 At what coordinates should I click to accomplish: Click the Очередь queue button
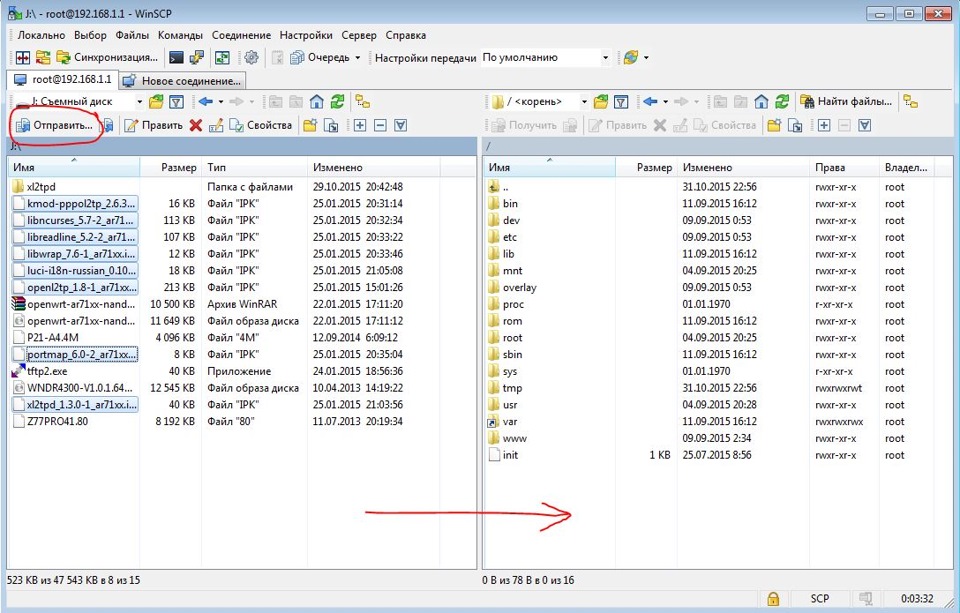click(x=320, y=58)
